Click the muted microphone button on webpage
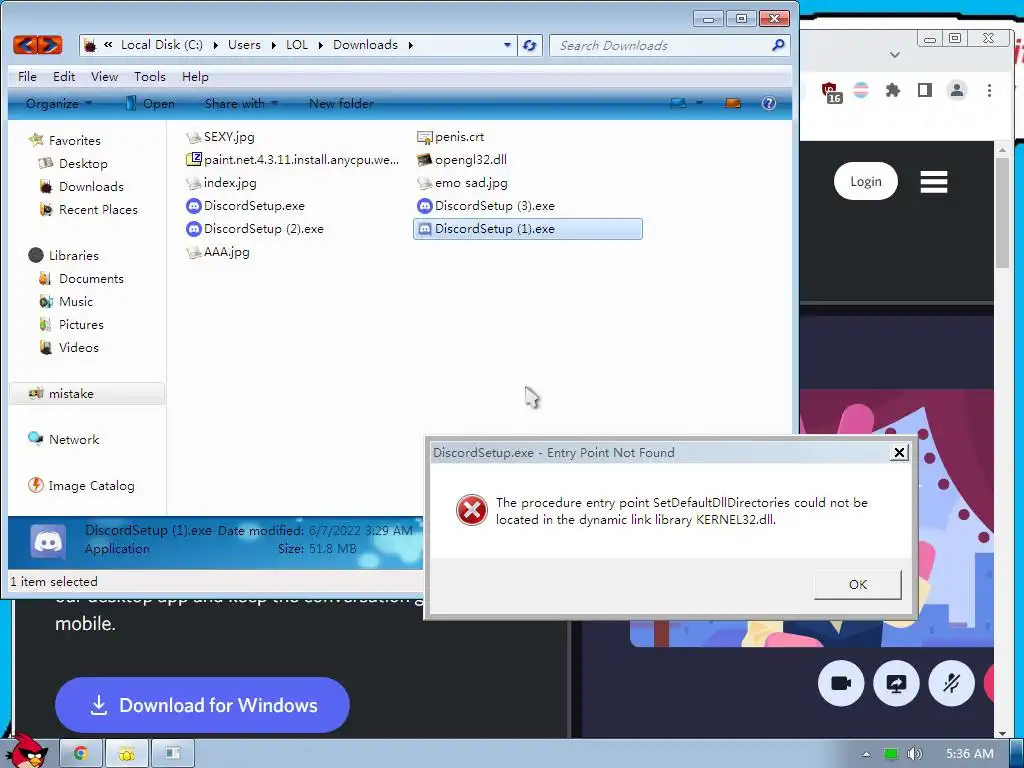Screen dimensions: 1024x768 pos(952,683)
